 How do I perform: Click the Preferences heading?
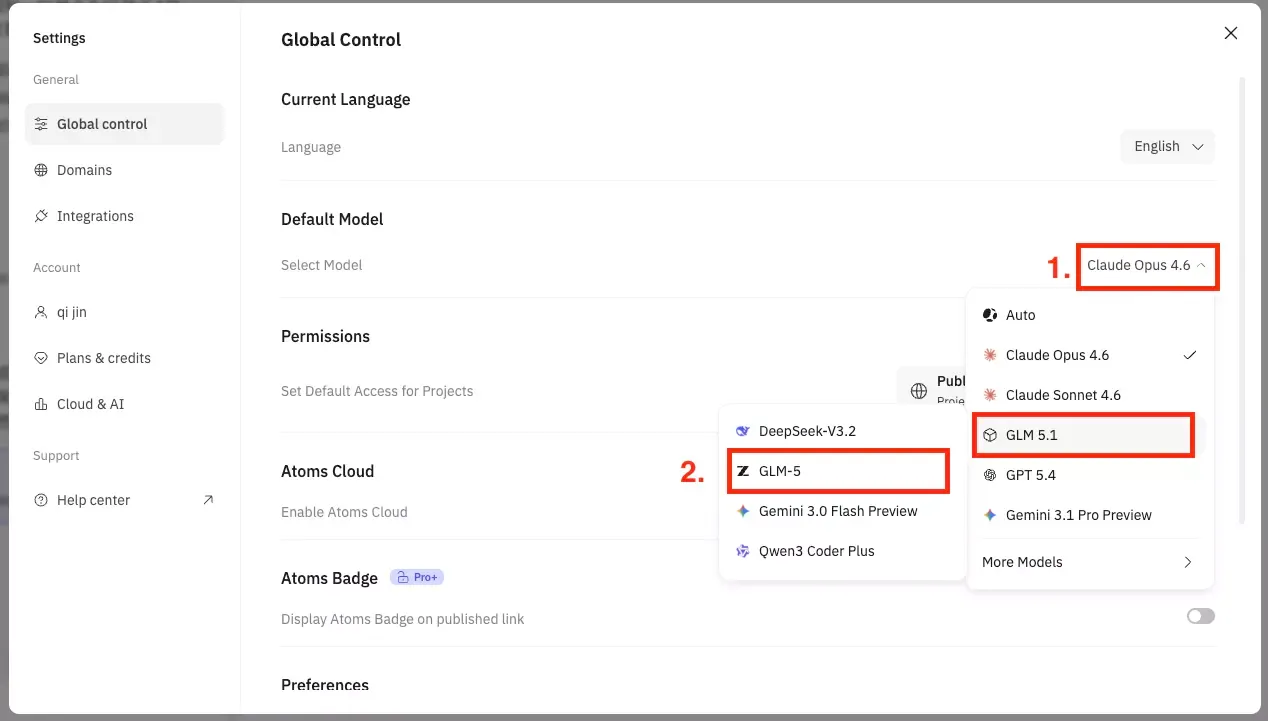(x=325, y=685)
